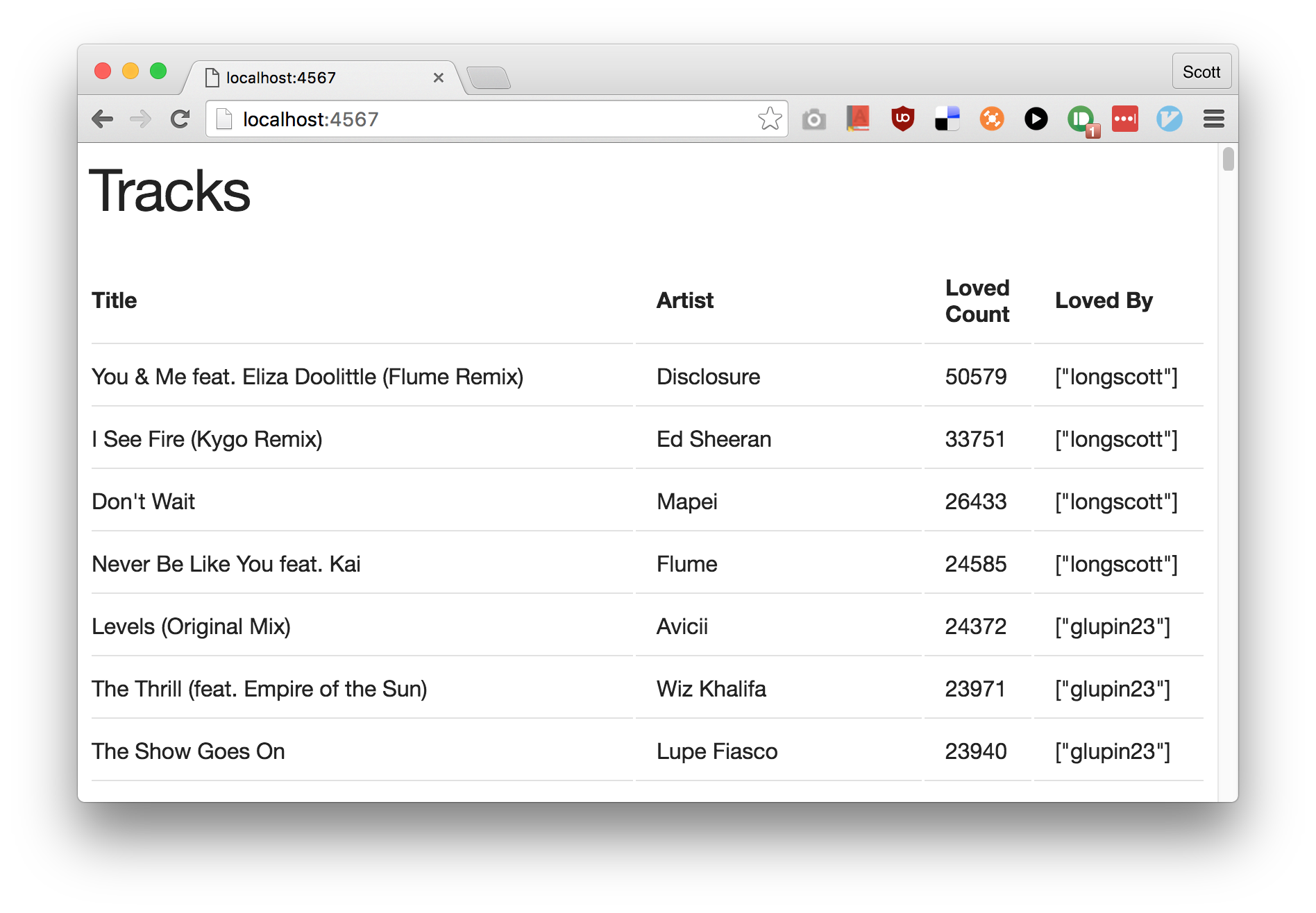Click ["glupin23"] in the Wiz Khalifa row
The image size is (1316, 913).
[x=1113, y=689]
